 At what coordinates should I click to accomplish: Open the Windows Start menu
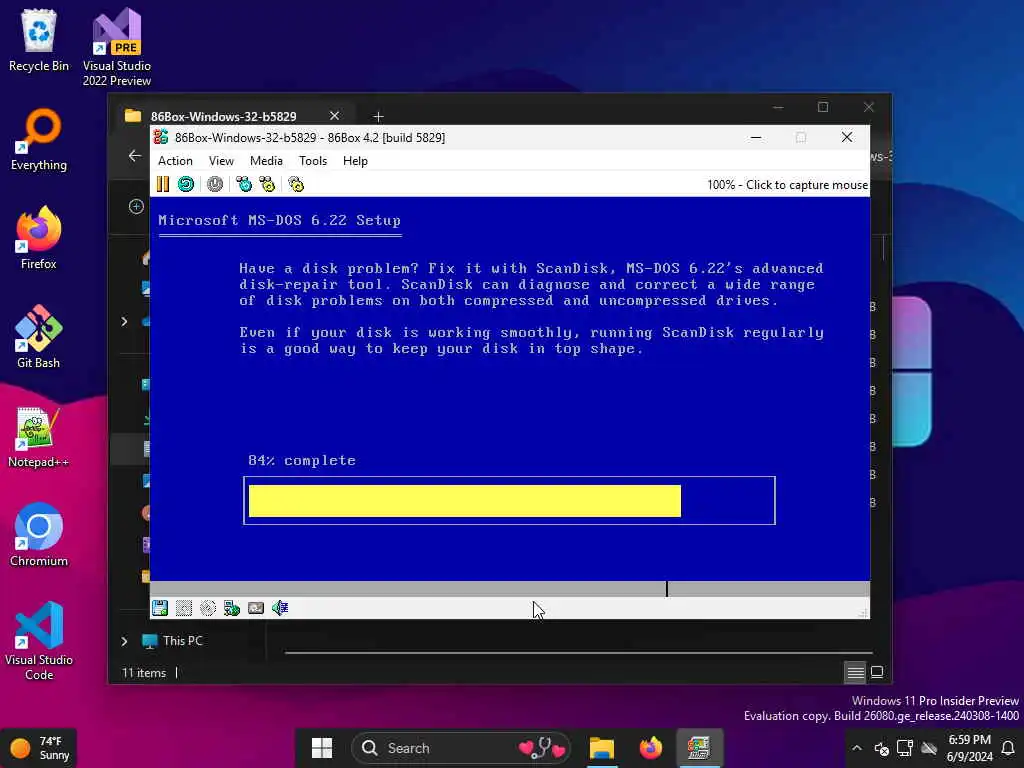click(321, 748)
